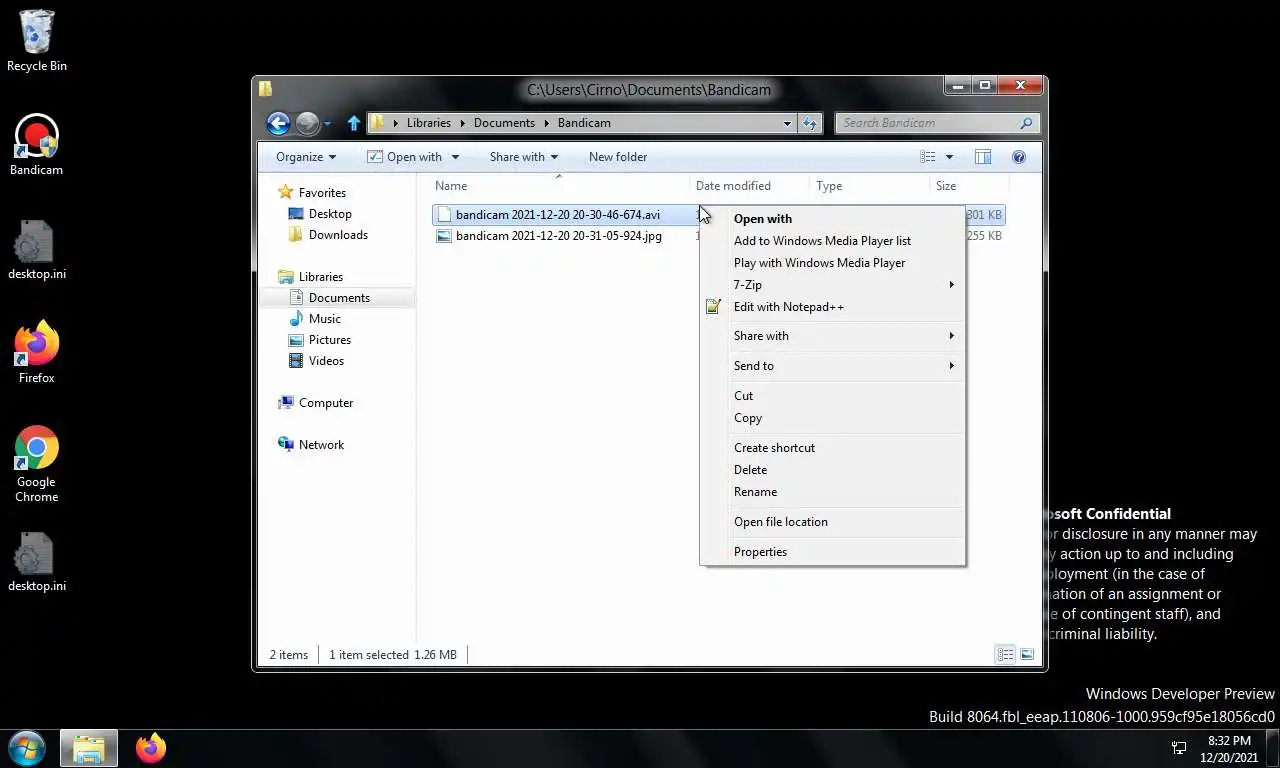The width and height of the screenshot is (1280, 768).
Task: Expand the address bar history dropdown
Action: (787, 123)
